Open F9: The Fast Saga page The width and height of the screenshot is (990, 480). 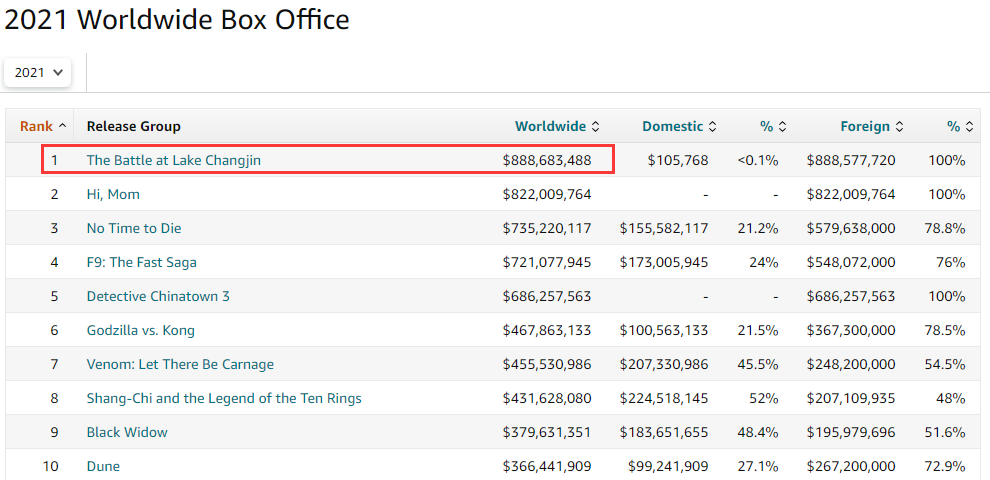(x=142, y=262)
